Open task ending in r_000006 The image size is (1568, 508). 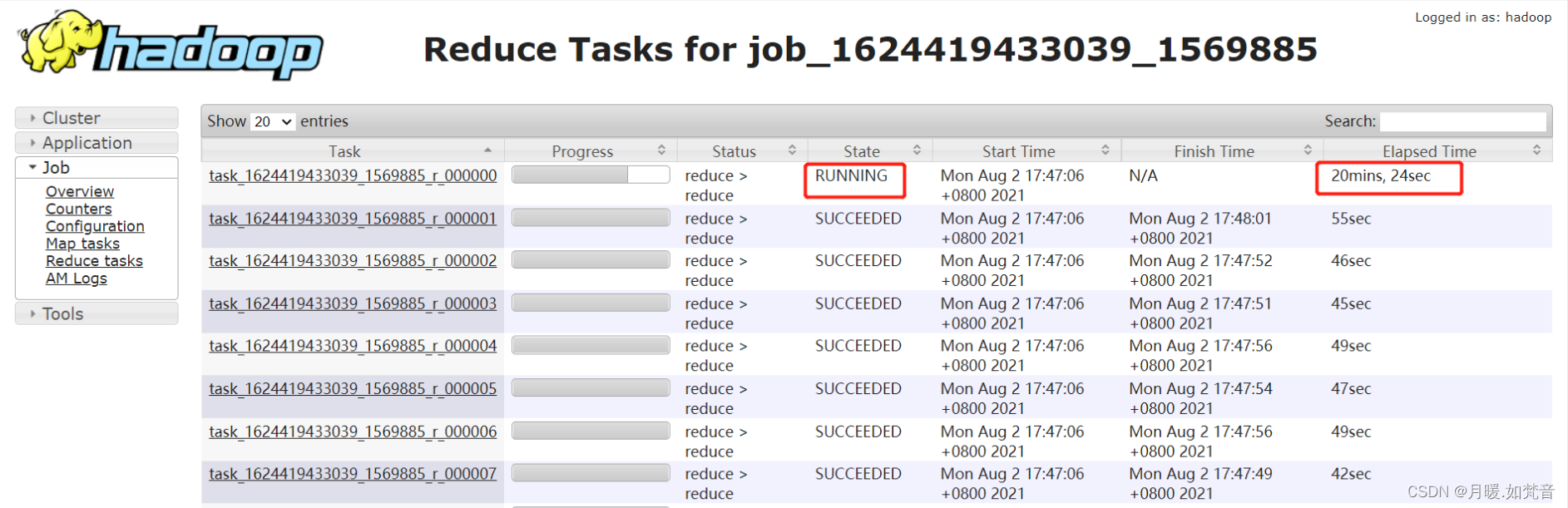[353, 432]
